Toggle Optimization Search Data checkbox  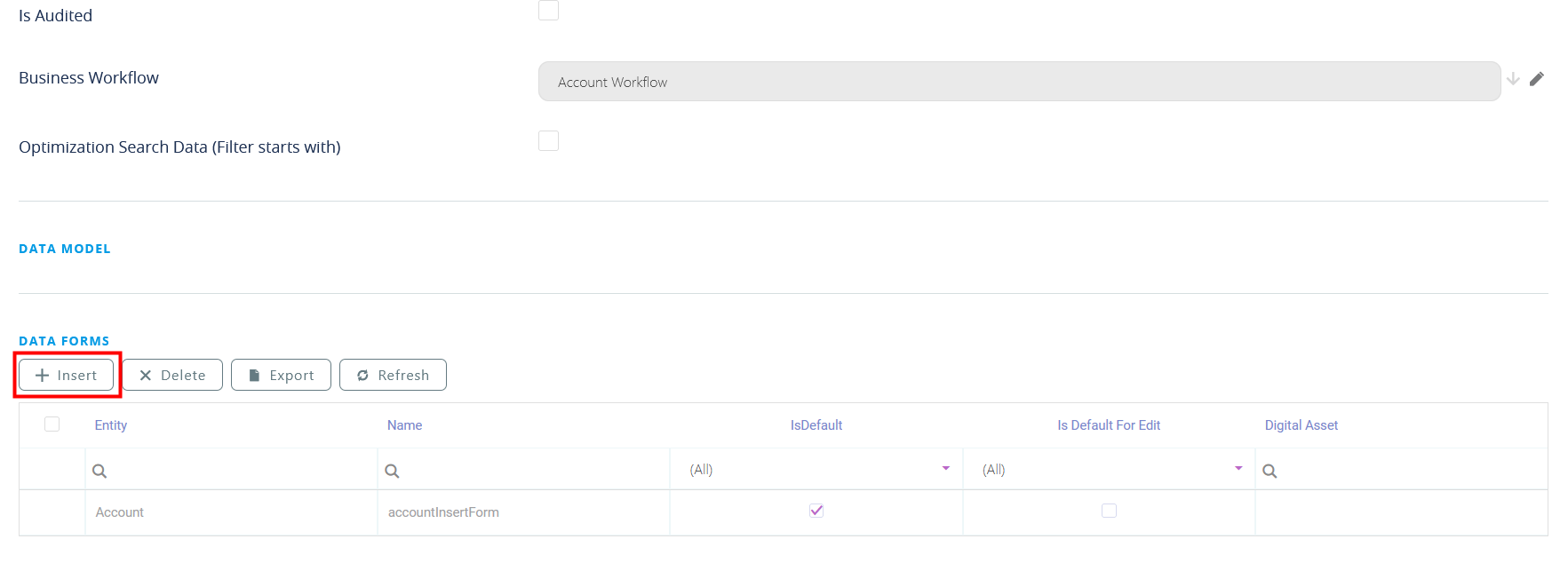click(x=548, y=141)
